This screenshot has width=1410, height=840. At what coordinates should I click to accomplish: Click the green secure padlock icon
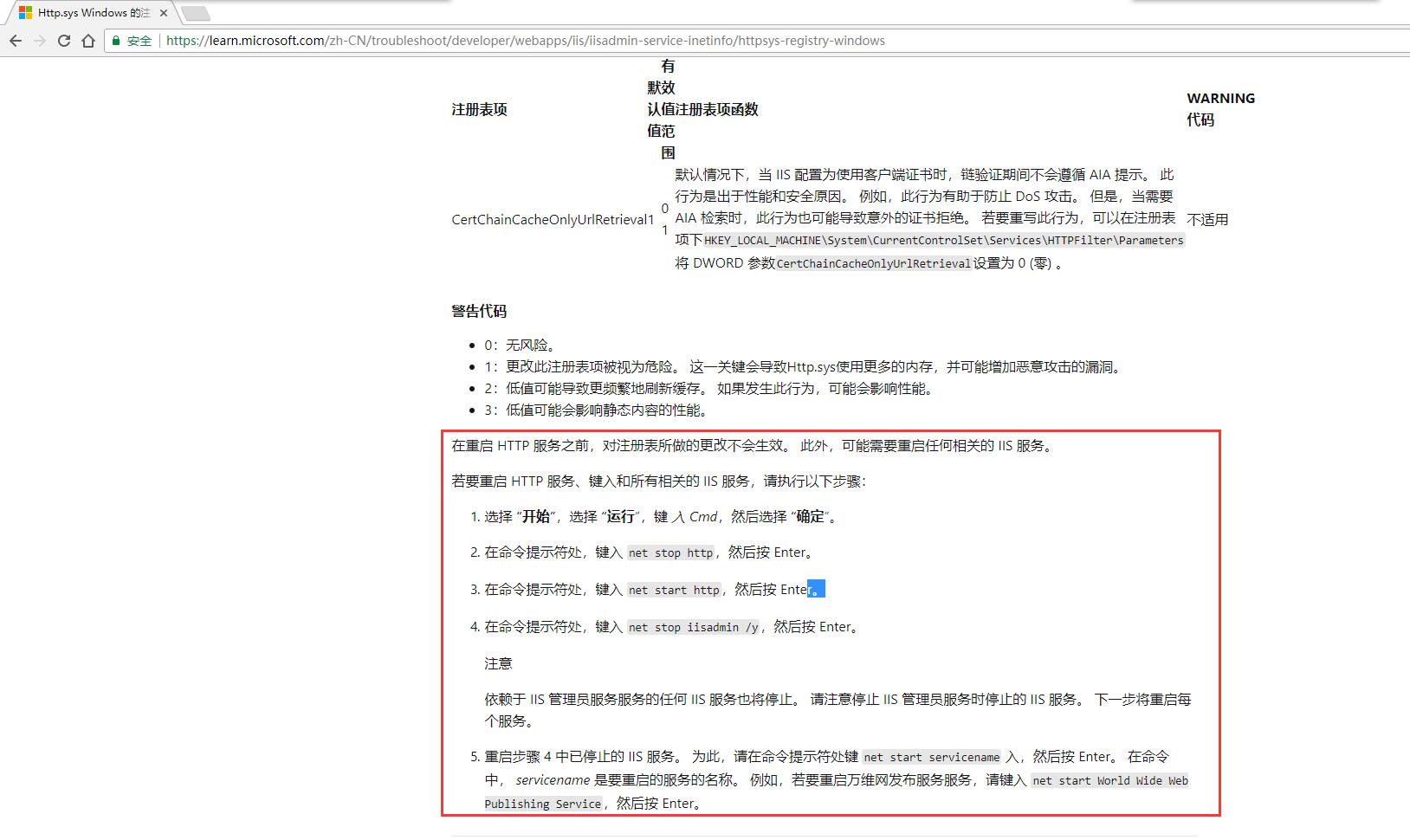pyautogui.click(x=116, y=41)
